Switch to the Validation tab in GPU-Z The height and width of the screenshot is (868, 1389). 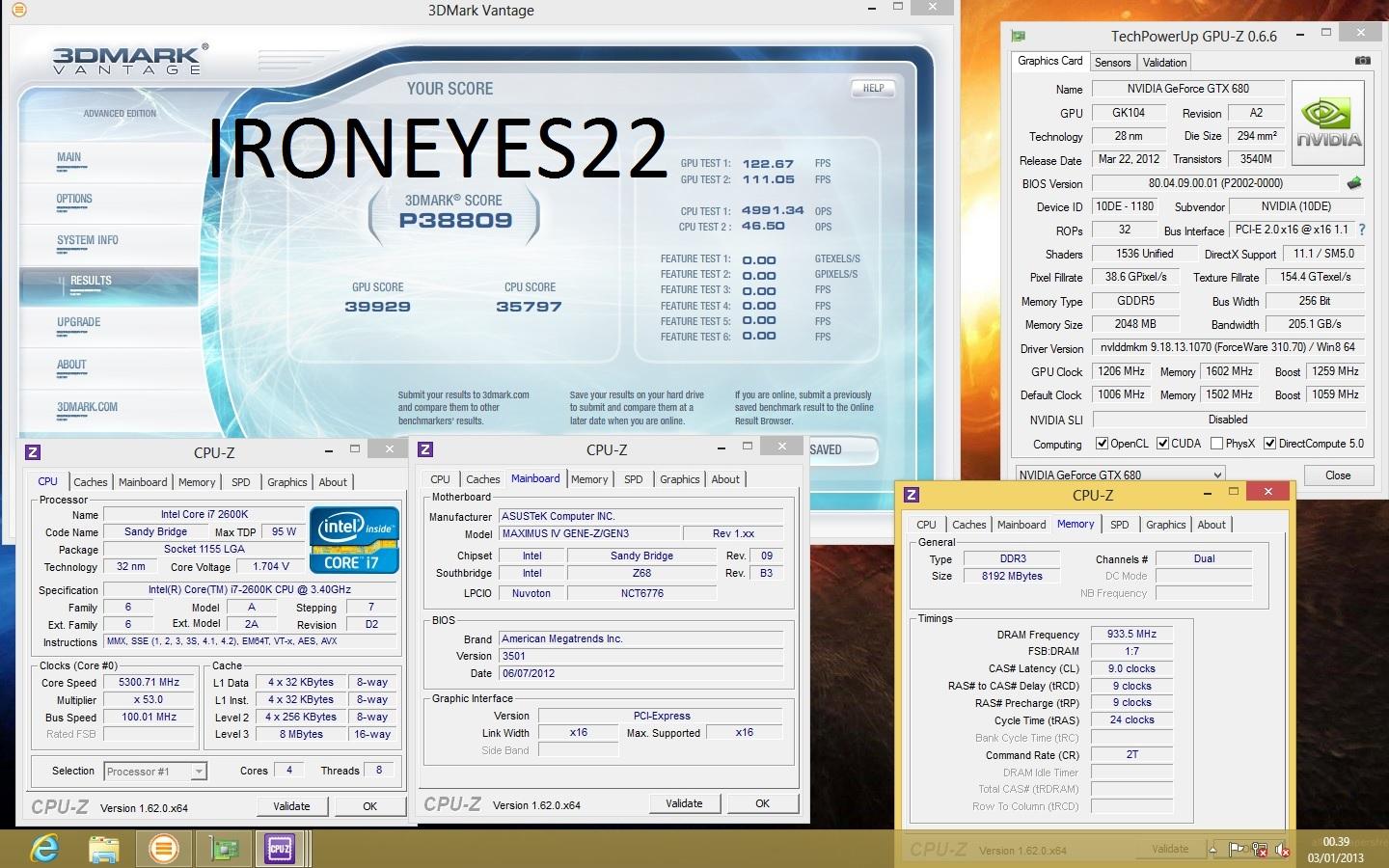(x=1164, y=62)
